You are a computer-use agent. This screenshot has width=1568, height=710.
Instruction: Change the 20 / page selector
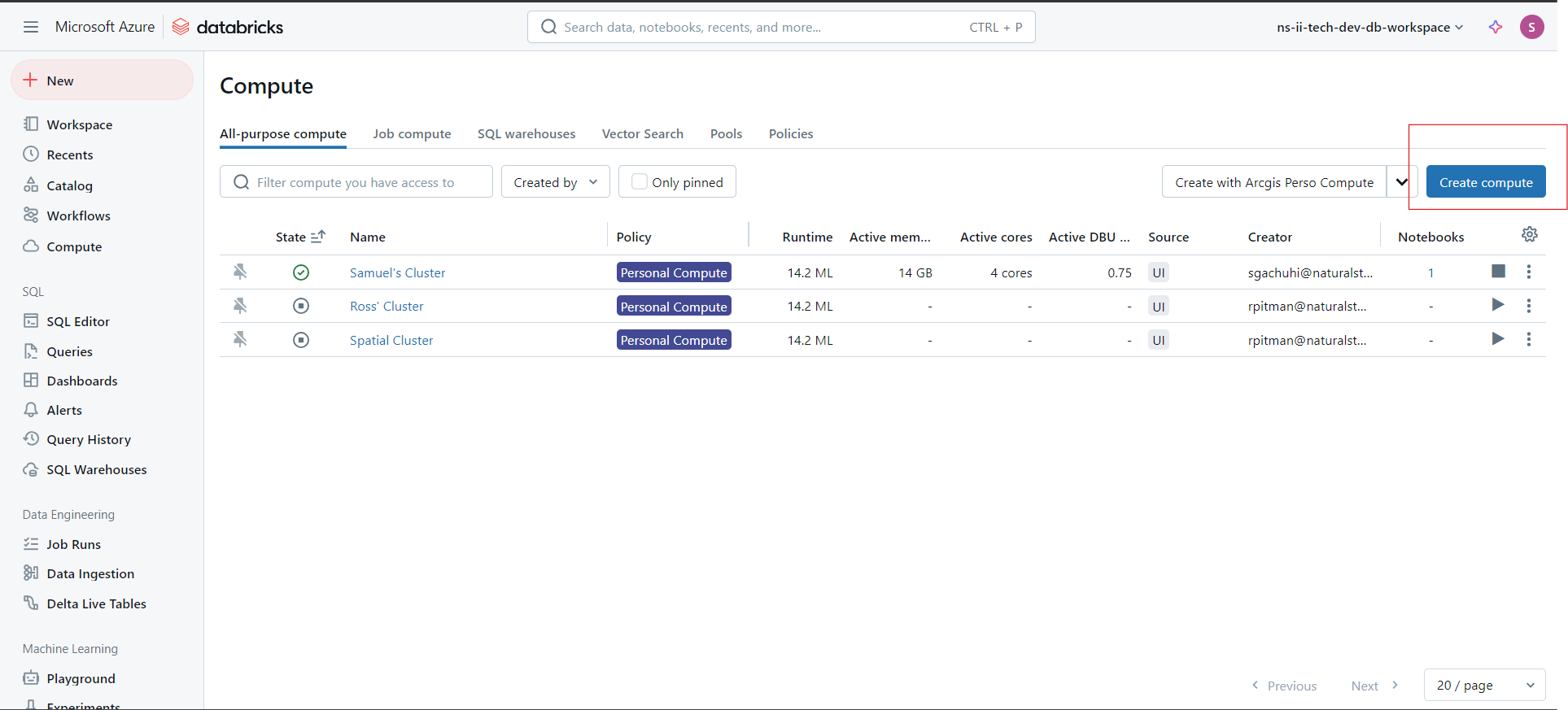[x=1485, y=685]
